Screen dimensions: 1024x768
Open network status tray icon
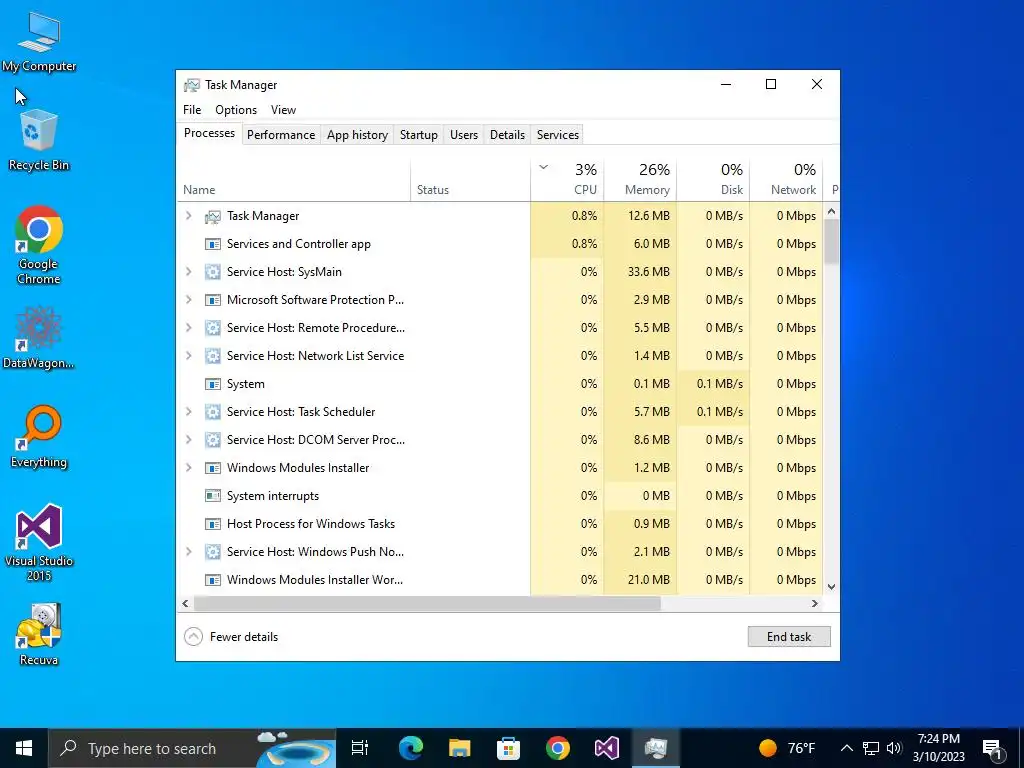click(x=871, y=748)
